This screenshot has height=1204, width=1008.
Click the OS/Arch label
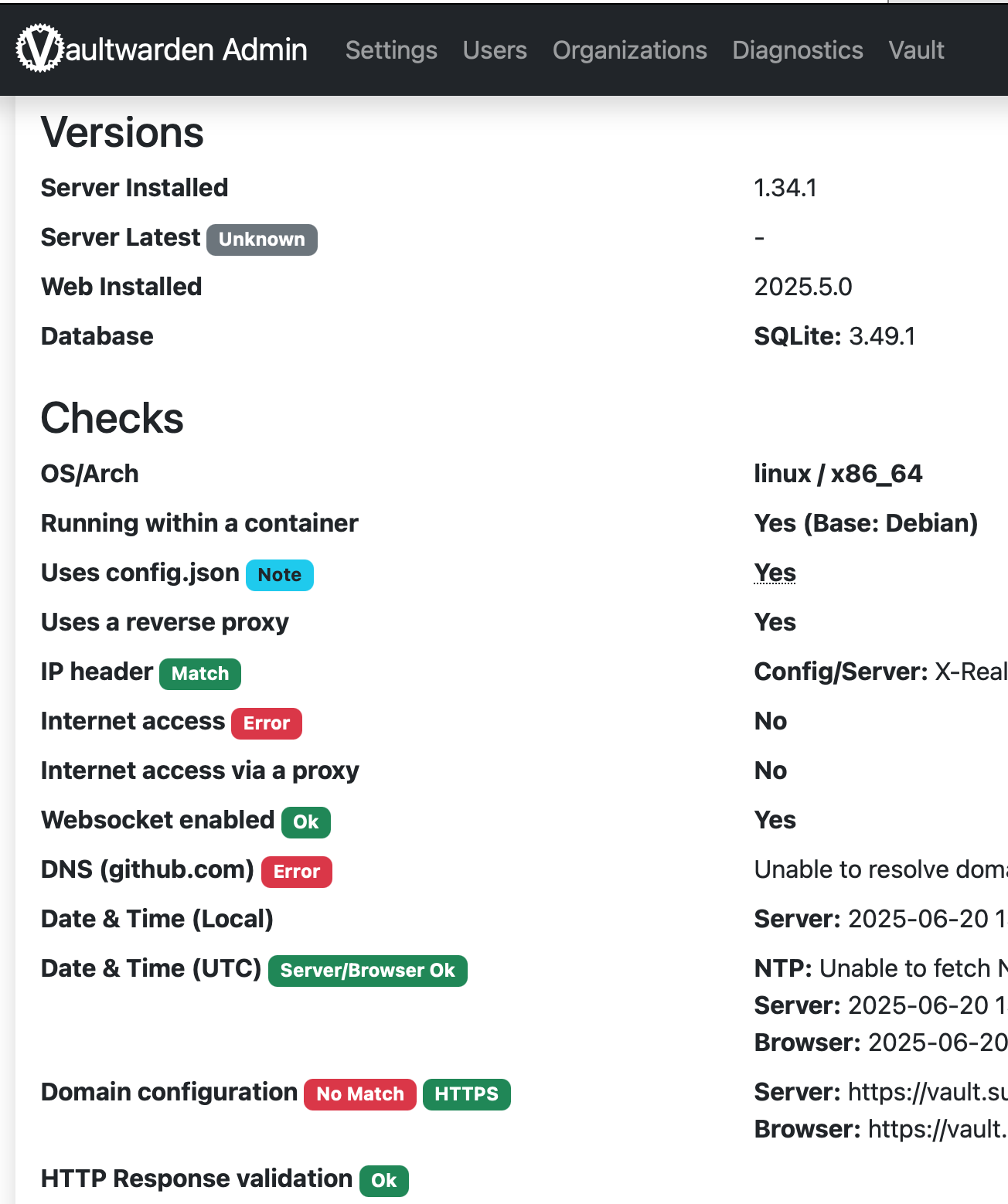click(x=90, y=474)
